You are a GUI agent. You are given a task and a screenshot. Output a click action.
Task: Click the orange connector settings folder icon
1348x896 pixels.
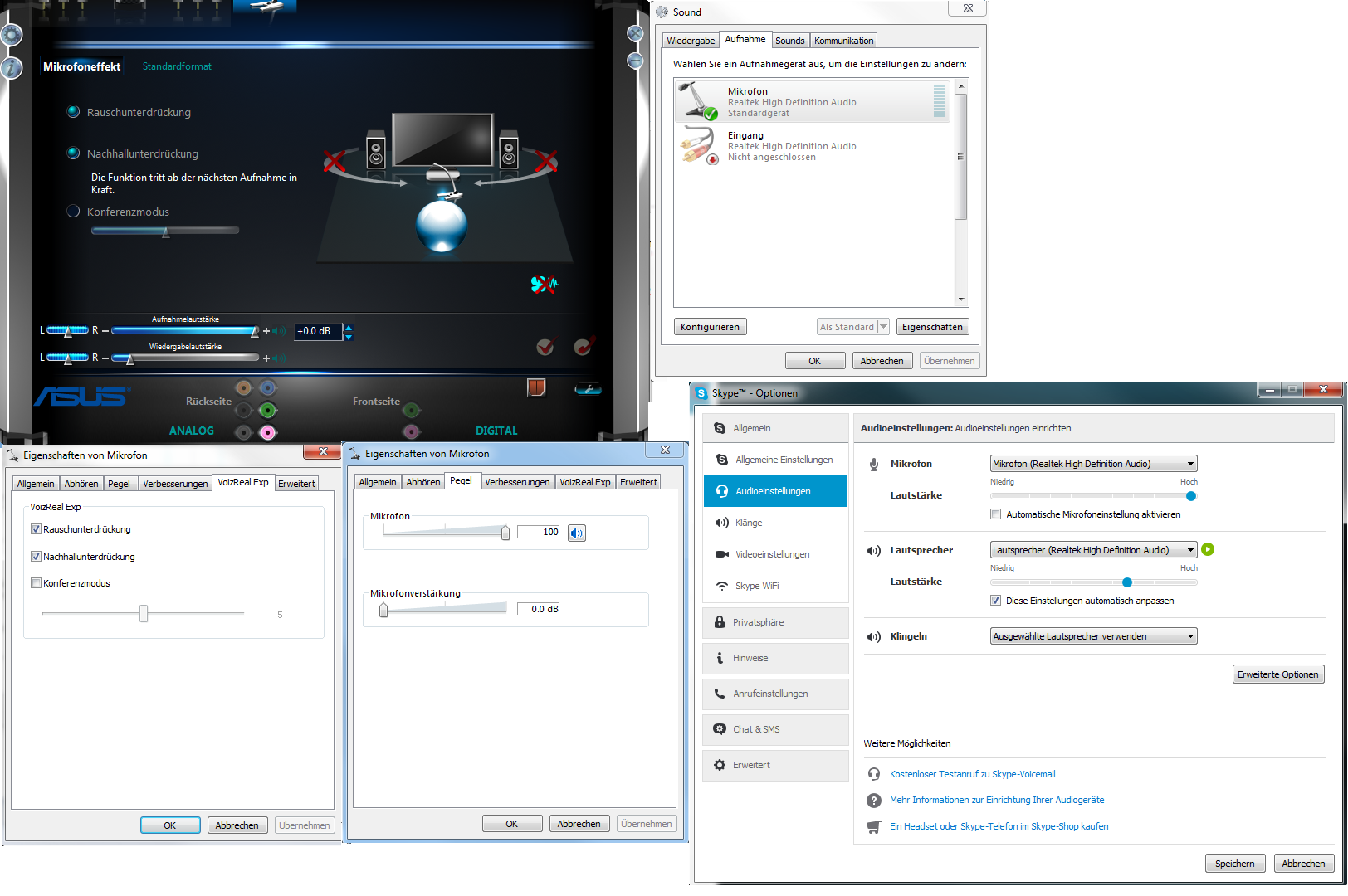pyautogui.click(x=536, y=387)
